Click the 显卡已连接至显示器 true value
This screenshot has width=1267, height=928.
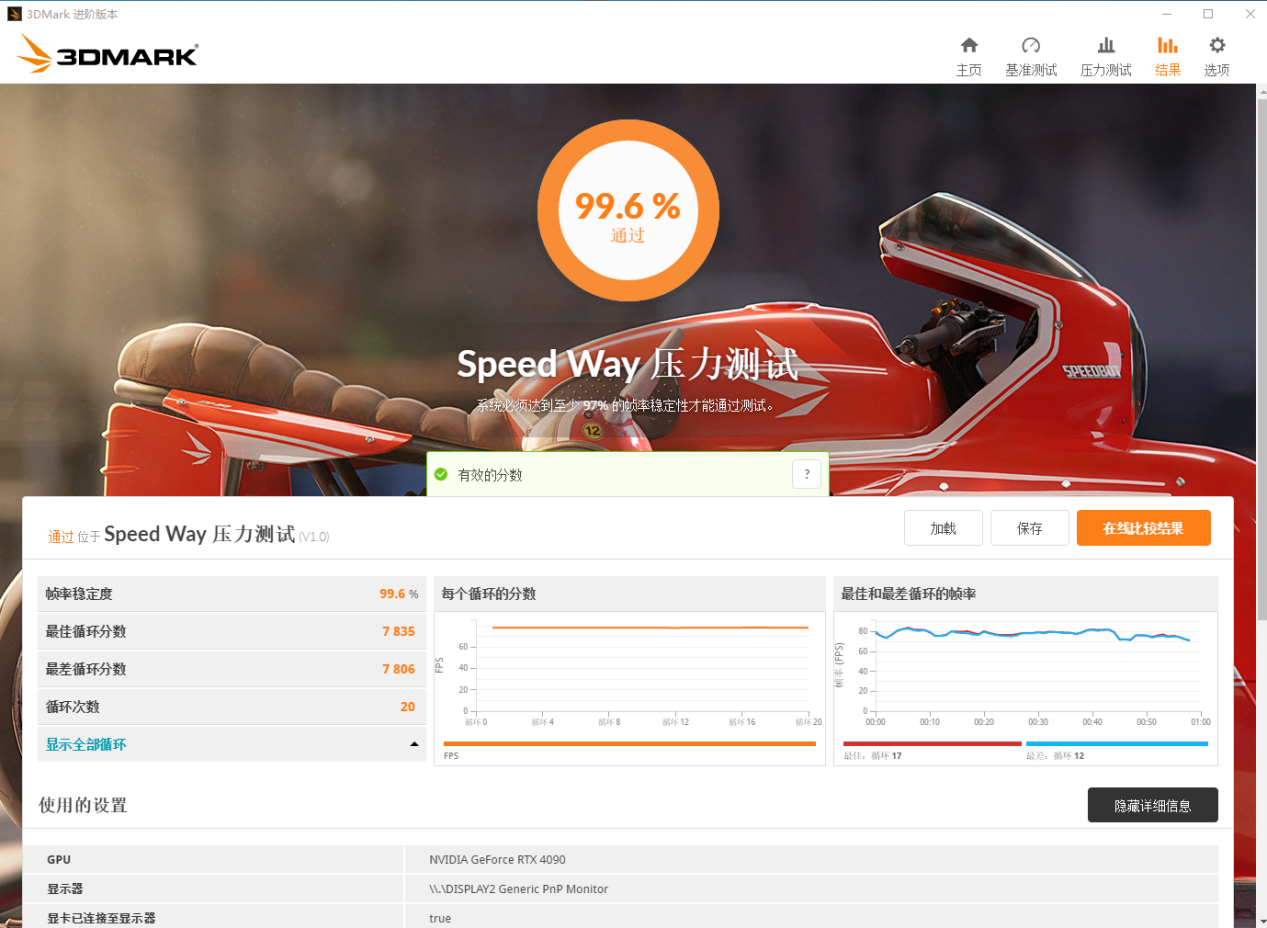(x=440, y=918)
